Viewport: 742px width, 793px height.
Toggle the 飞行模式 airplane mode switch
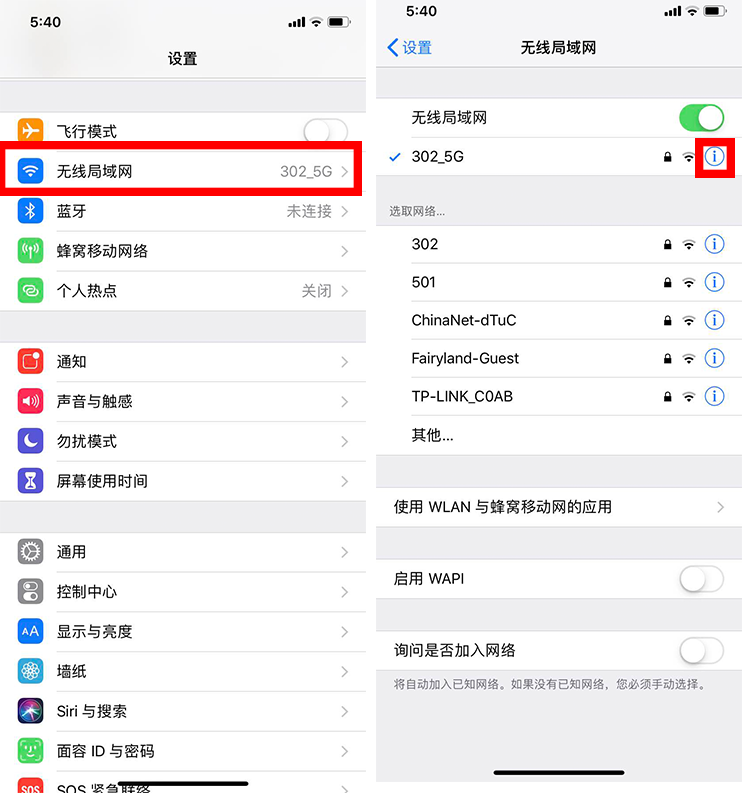pos(325,131)
